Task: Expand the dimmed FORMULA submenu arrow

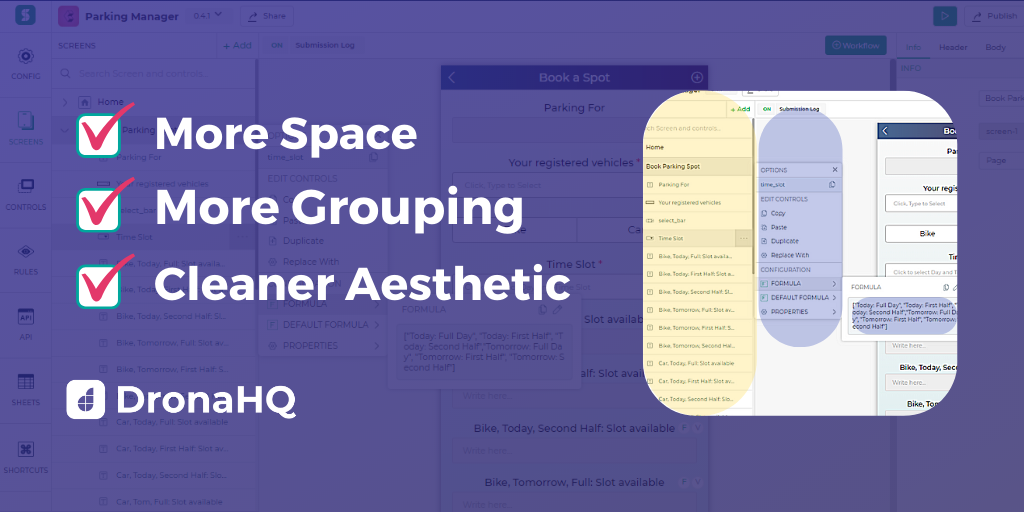Action: tap(376, 304)
